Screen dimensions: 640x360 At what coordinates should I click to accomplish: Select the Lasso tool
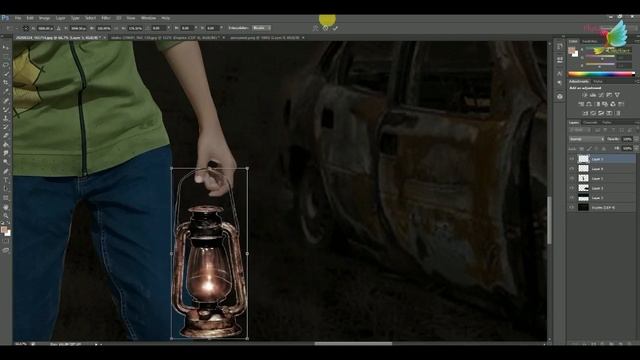[6, 65]
